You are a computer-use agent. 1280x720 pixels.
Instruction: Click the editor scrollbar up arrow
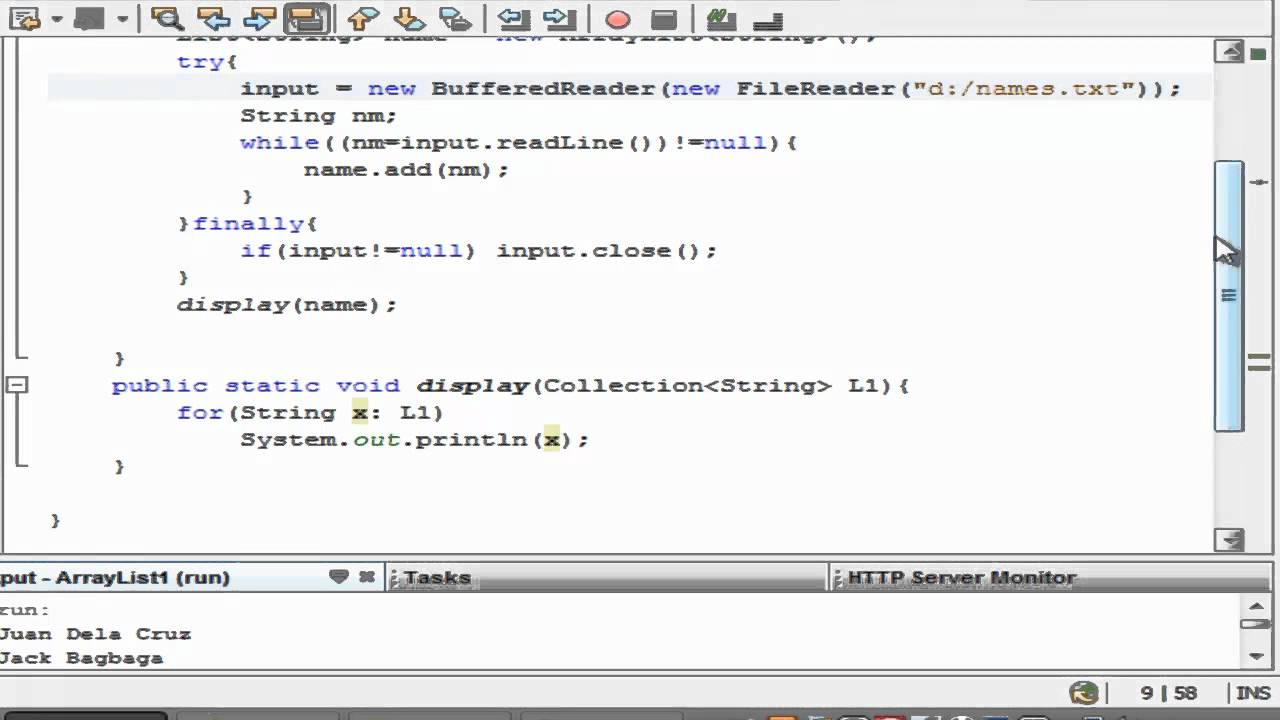[1229, 52]
